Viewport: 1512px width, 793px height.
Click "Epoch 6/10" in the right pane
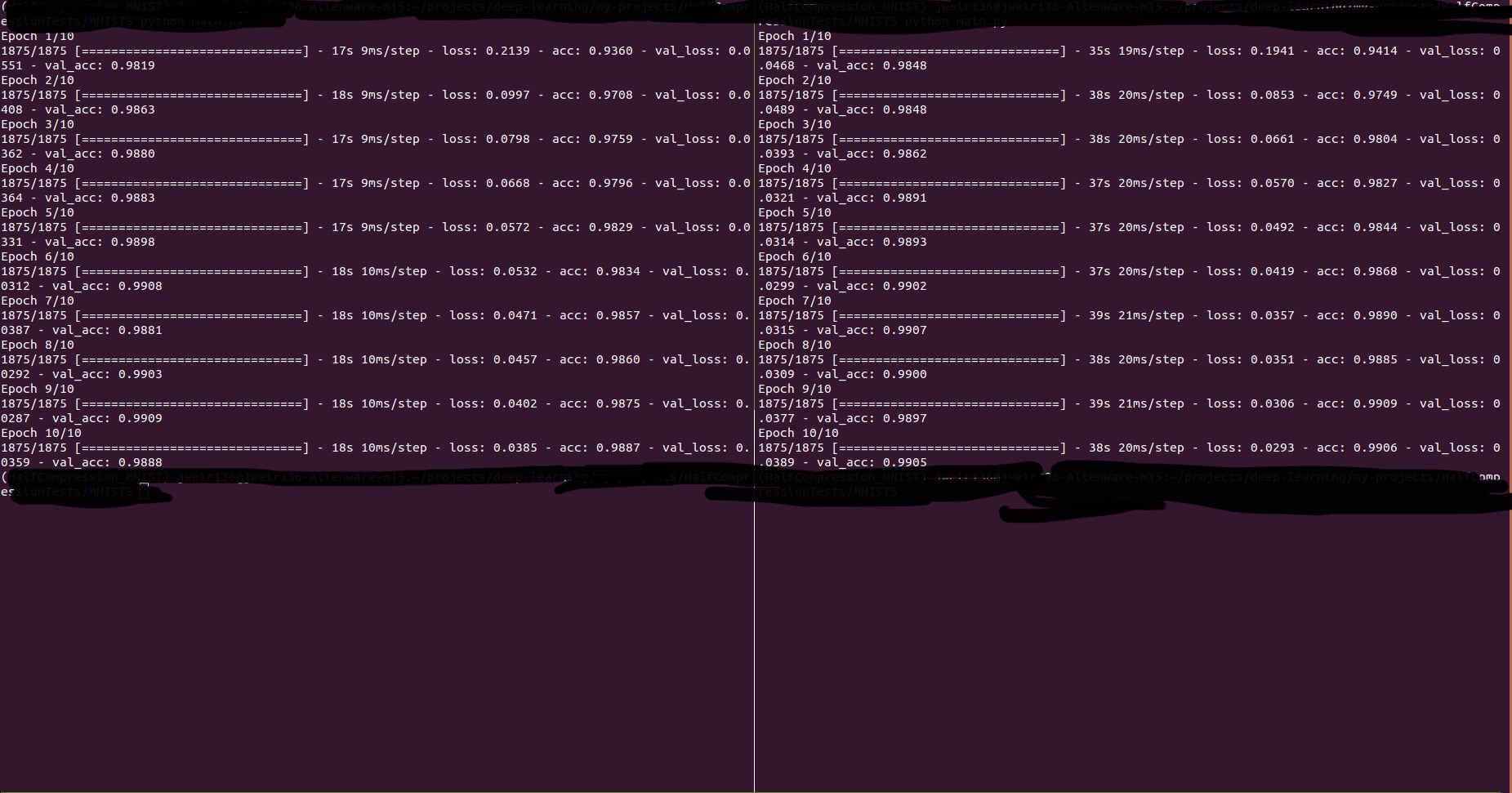pyautogui.click(x=795, y=256)
